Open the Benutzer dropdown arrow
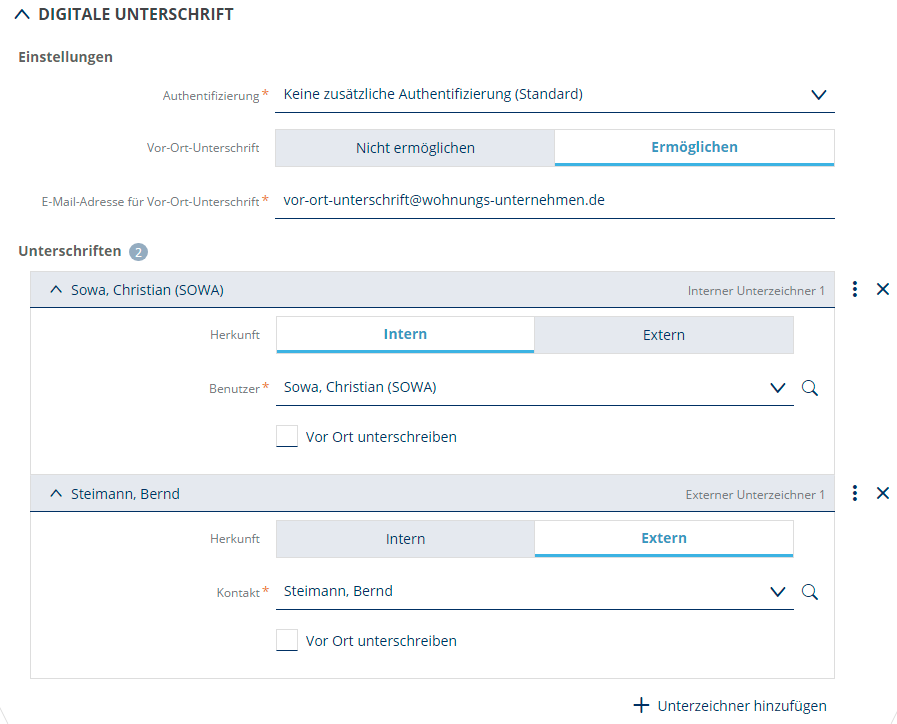Viewport: 897px width, 724px height. 778,388
